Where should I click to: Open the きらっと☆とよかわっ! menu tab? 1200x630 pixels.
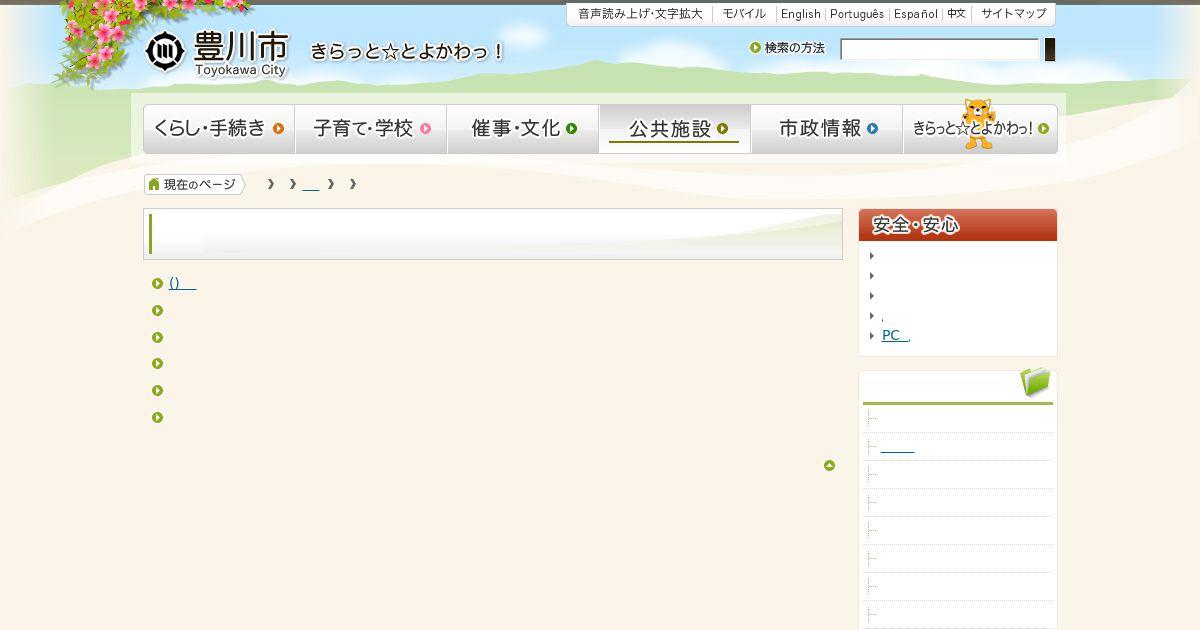click(x=980, y=129)
